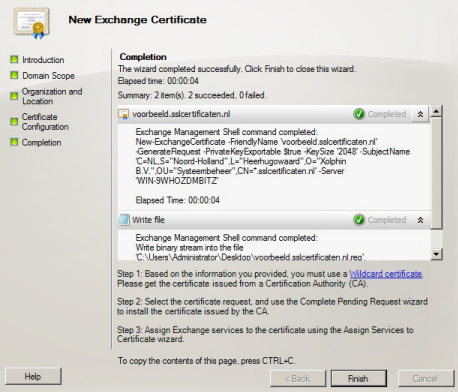Click the scrollbar down arrow

[x=436, y=254]
